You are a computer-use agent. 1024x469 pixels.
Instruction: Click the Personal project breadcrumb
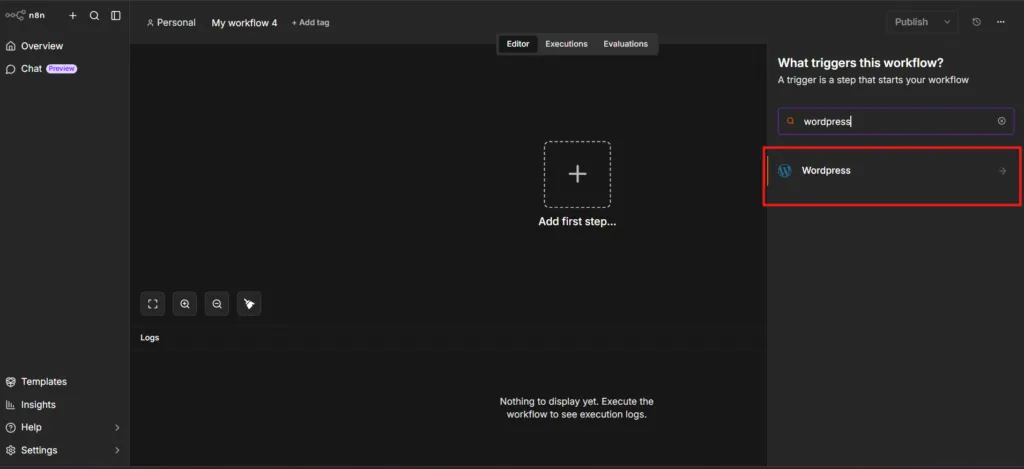click(171, 22)
